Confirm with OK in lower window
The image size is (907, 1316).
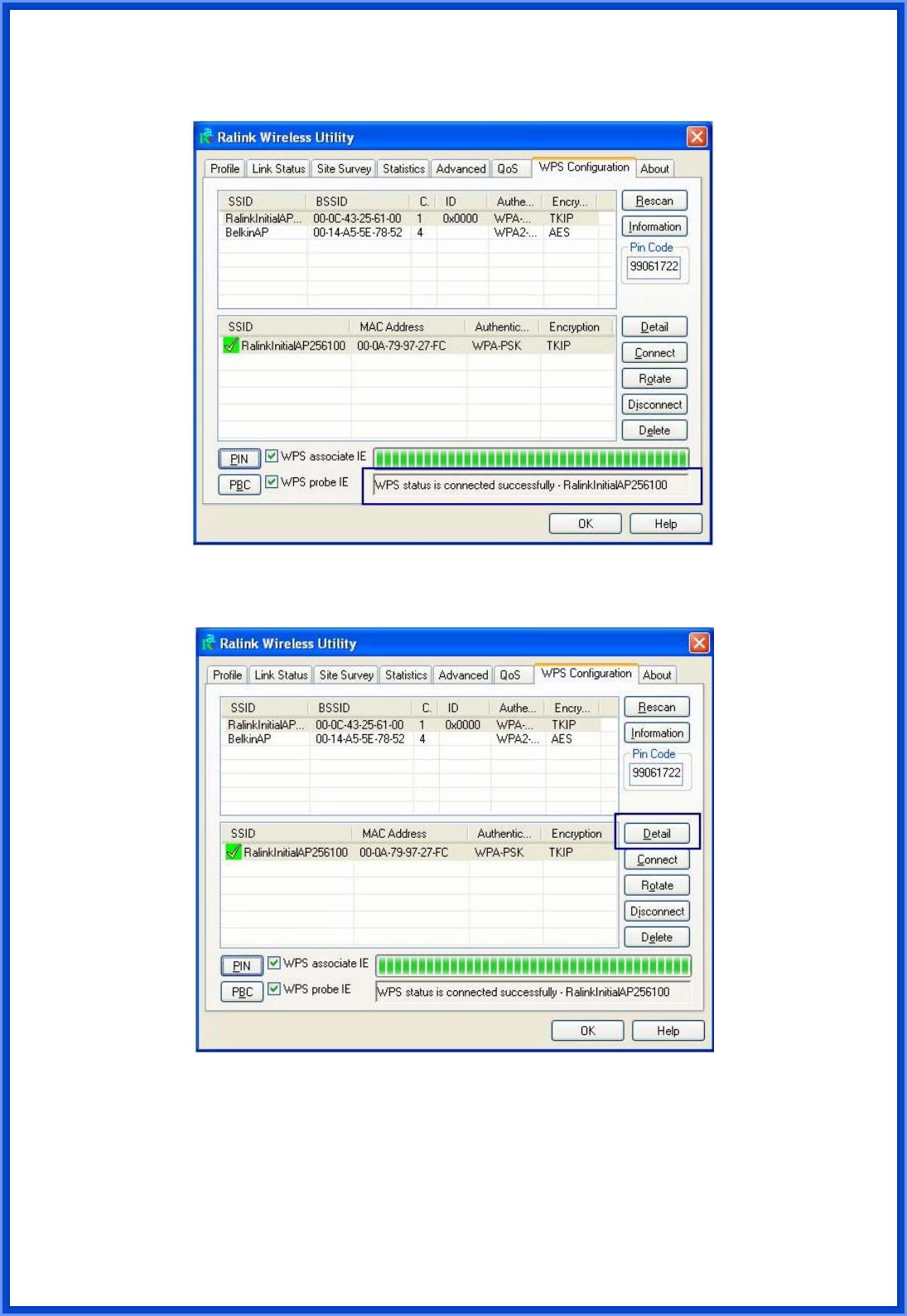point(587,1030)
